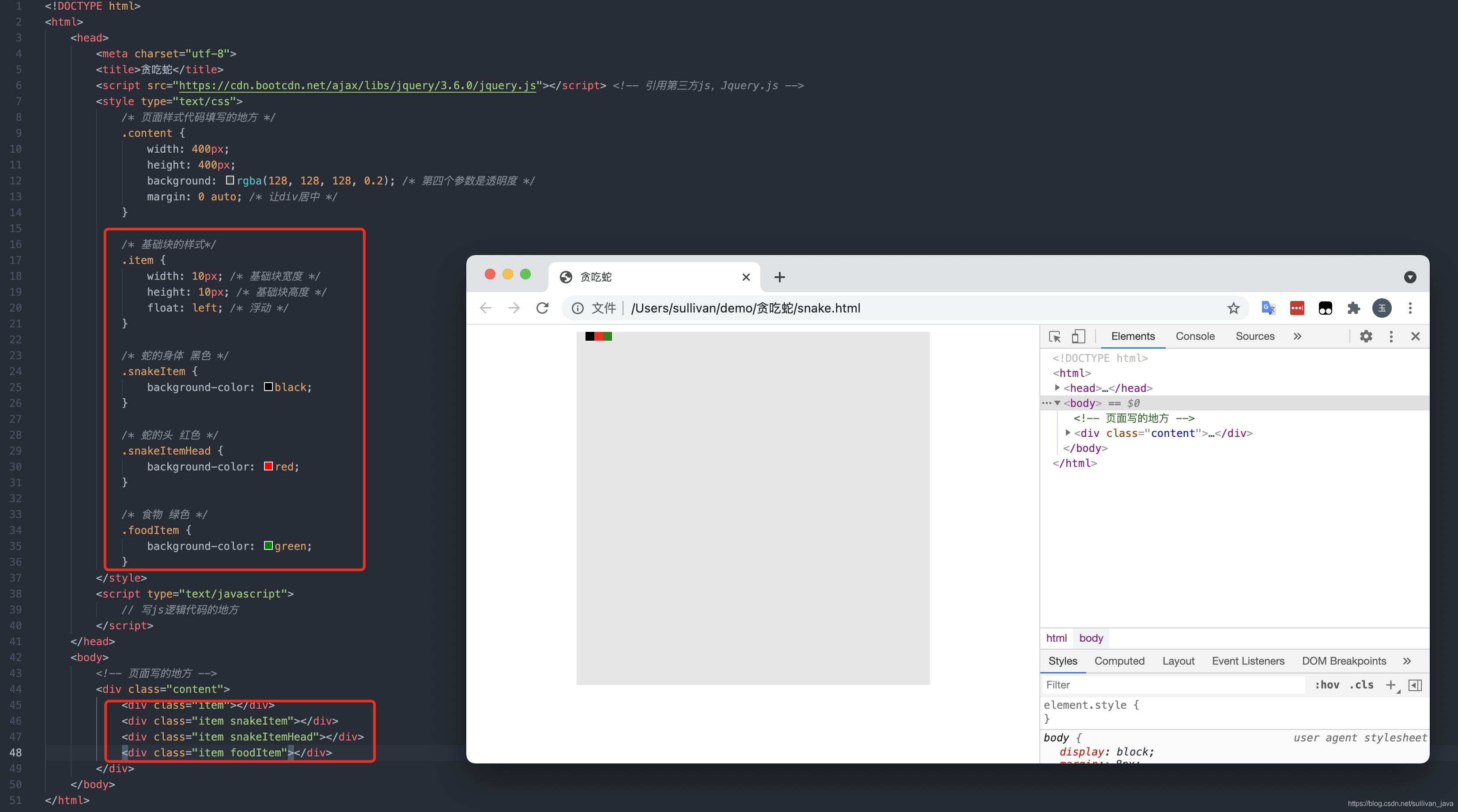Toggle the .cls element classes panel
The height and width of the screenshot is (812, 1458).
pyautogui.click(x=1361, y=684)
